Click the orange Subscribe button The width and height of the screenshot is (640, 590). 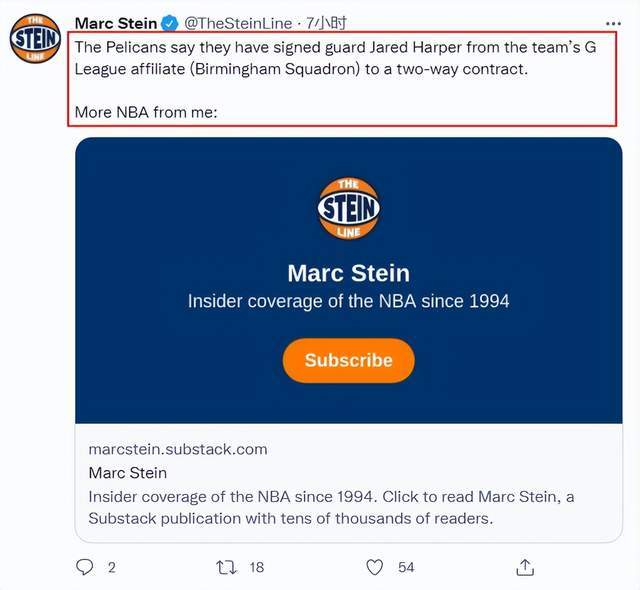(349, 360)
